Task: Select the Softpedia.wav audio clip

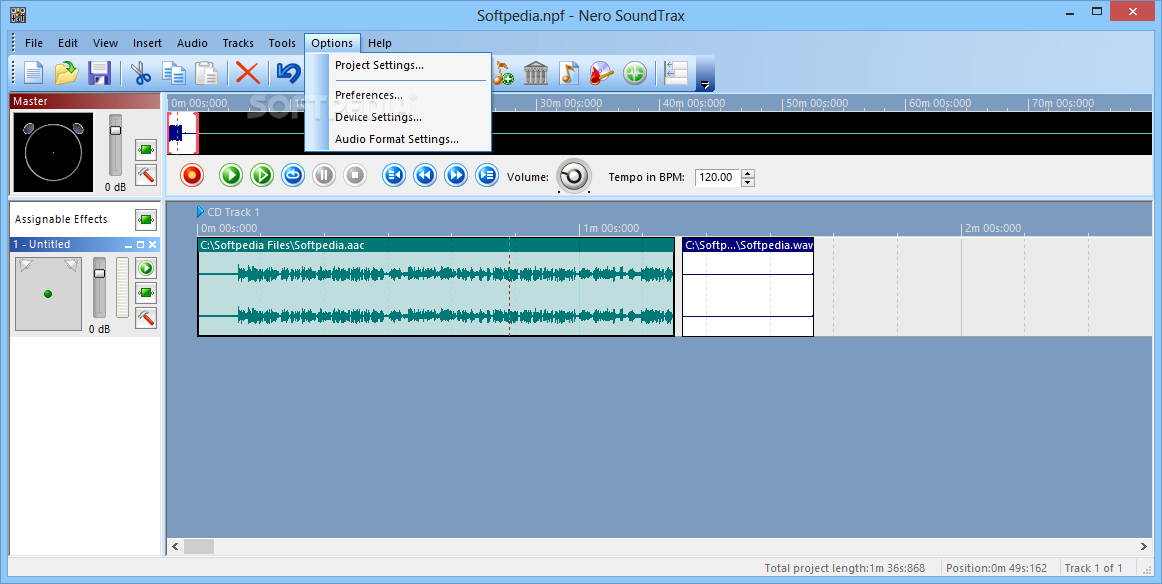Action: [x=748, y=287]
